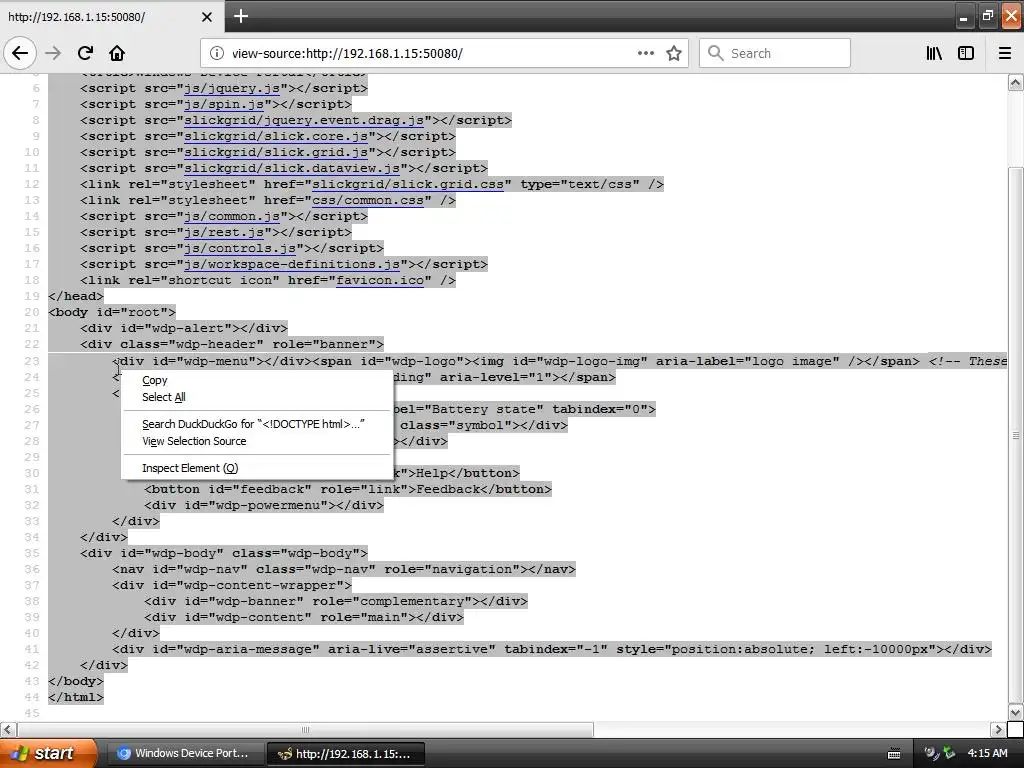
Task: Open the browser home page
Action: coord(117,53)
